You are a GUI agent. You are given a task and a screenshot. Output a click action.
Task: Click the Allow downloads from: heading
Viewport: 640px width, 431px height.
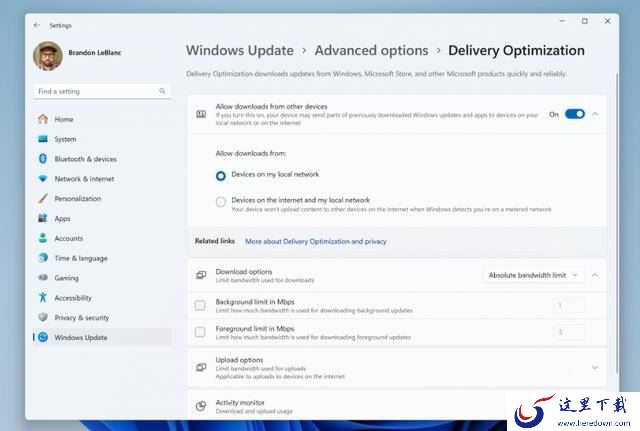[251, 153]
